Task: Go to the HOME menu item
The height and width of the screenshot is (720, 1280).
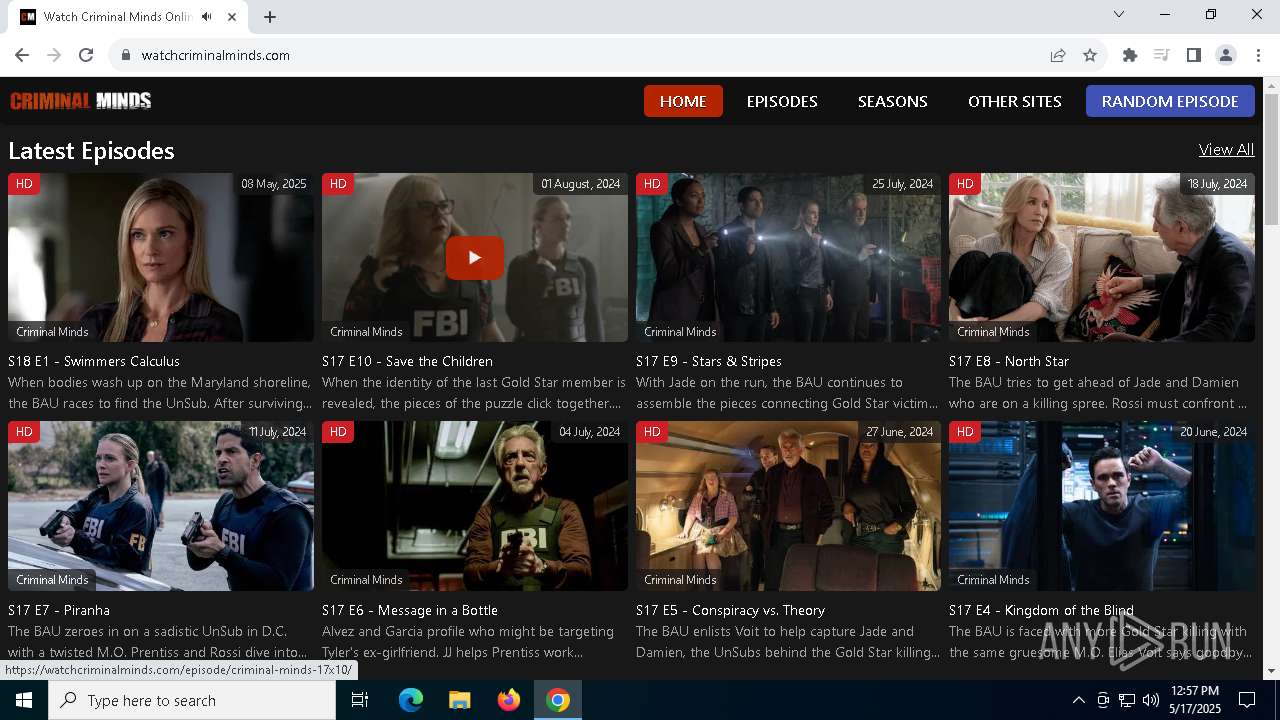Action: (683, 101)
